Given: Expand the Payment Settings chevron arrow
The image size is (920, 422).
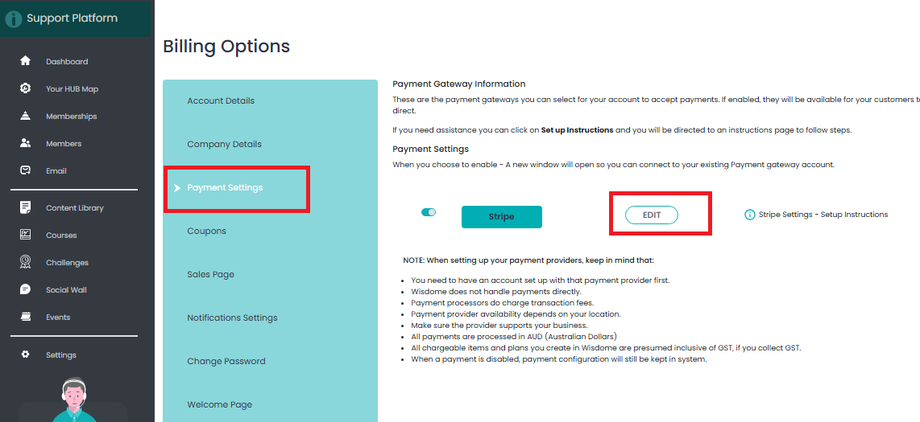Looking at the screenshot, I should [x=177, y=188].
